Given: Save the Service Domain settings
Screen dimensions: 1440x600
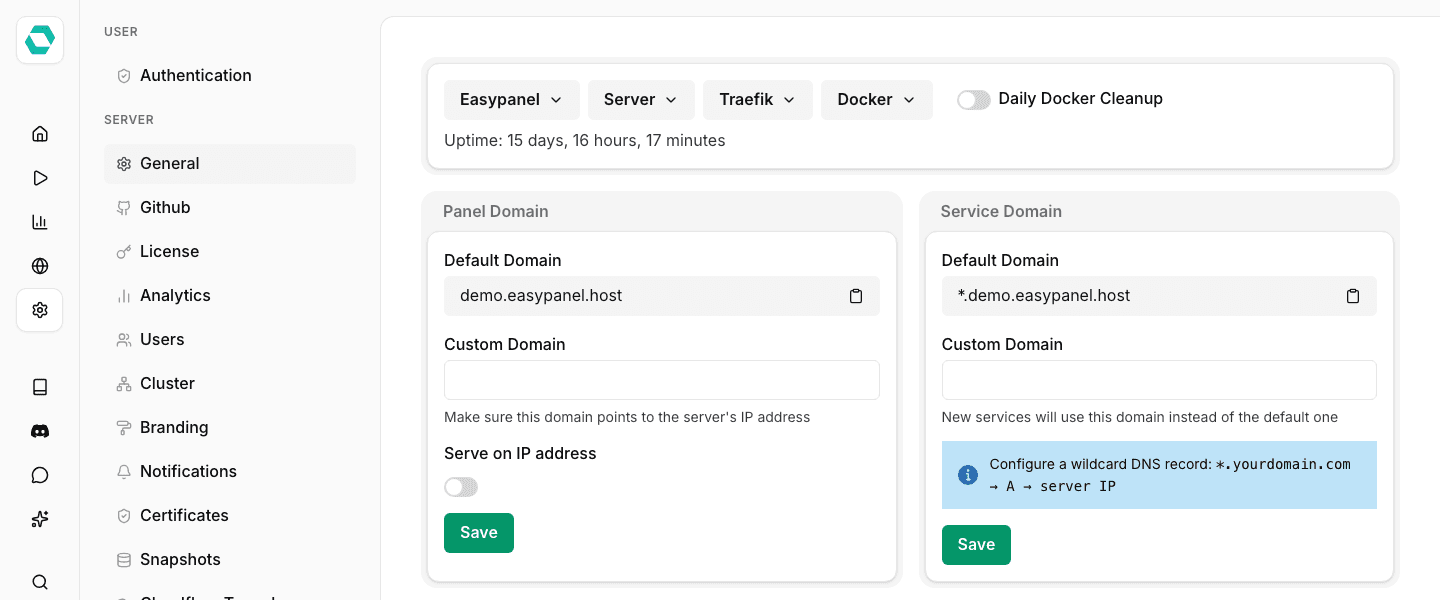Looking at the screenshot, I should click(976, 545).
